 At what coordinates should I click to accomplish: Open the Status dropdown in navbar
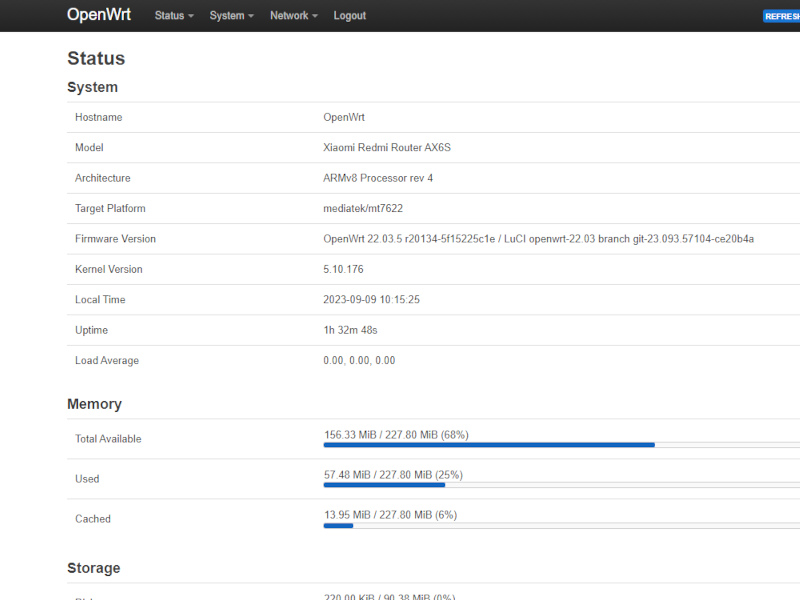coord(174,16)
